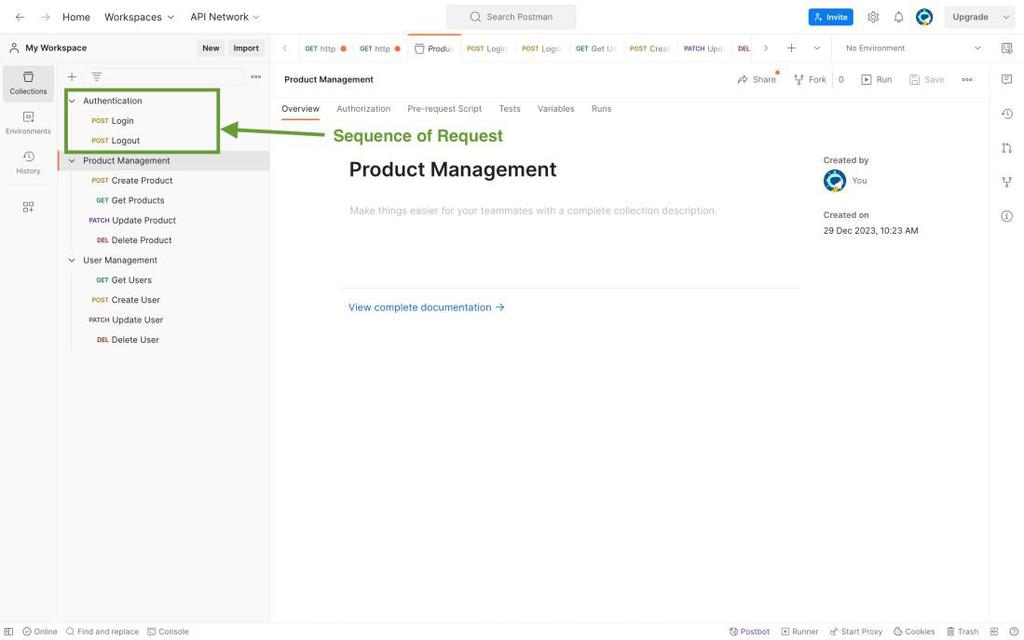Open the comments icon in the right sidebar
This screenshot has width=1024, height=640.
1006,79
